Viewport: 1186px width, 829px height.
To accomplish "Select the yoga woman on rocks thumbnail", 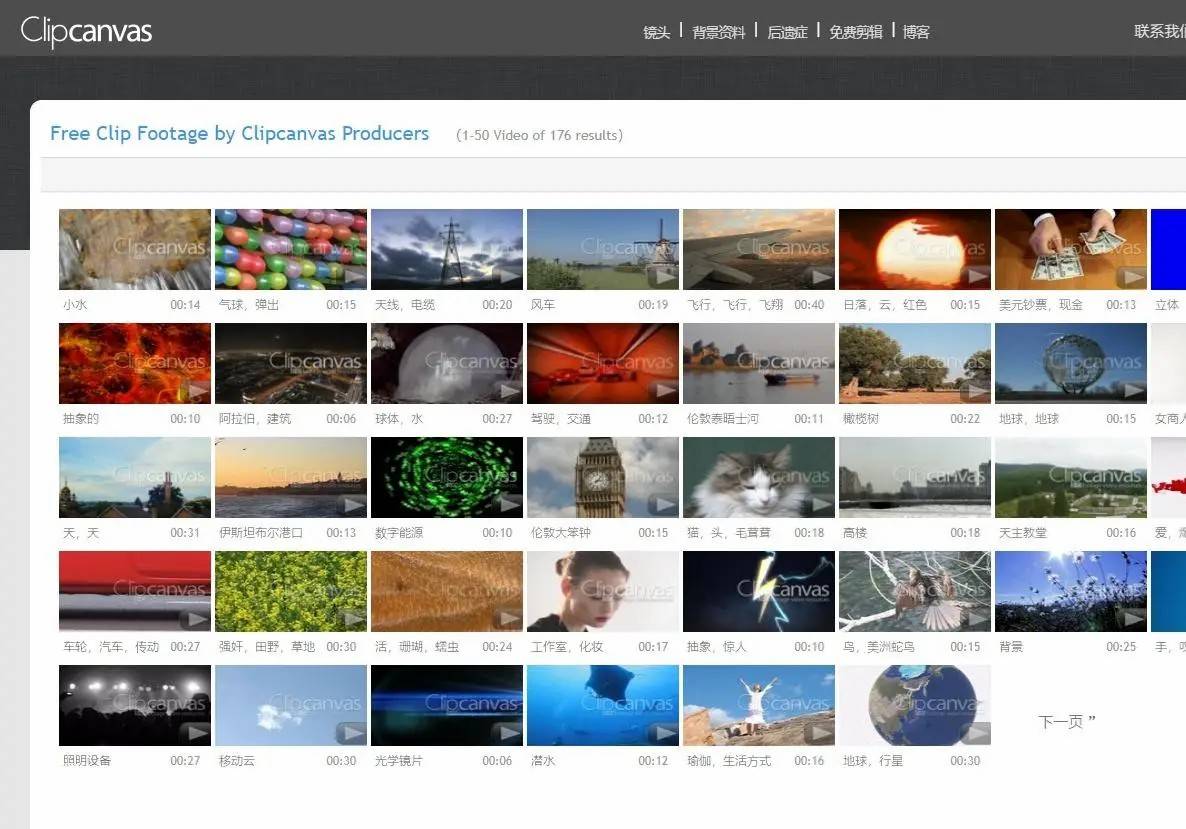I will point(758,705).
